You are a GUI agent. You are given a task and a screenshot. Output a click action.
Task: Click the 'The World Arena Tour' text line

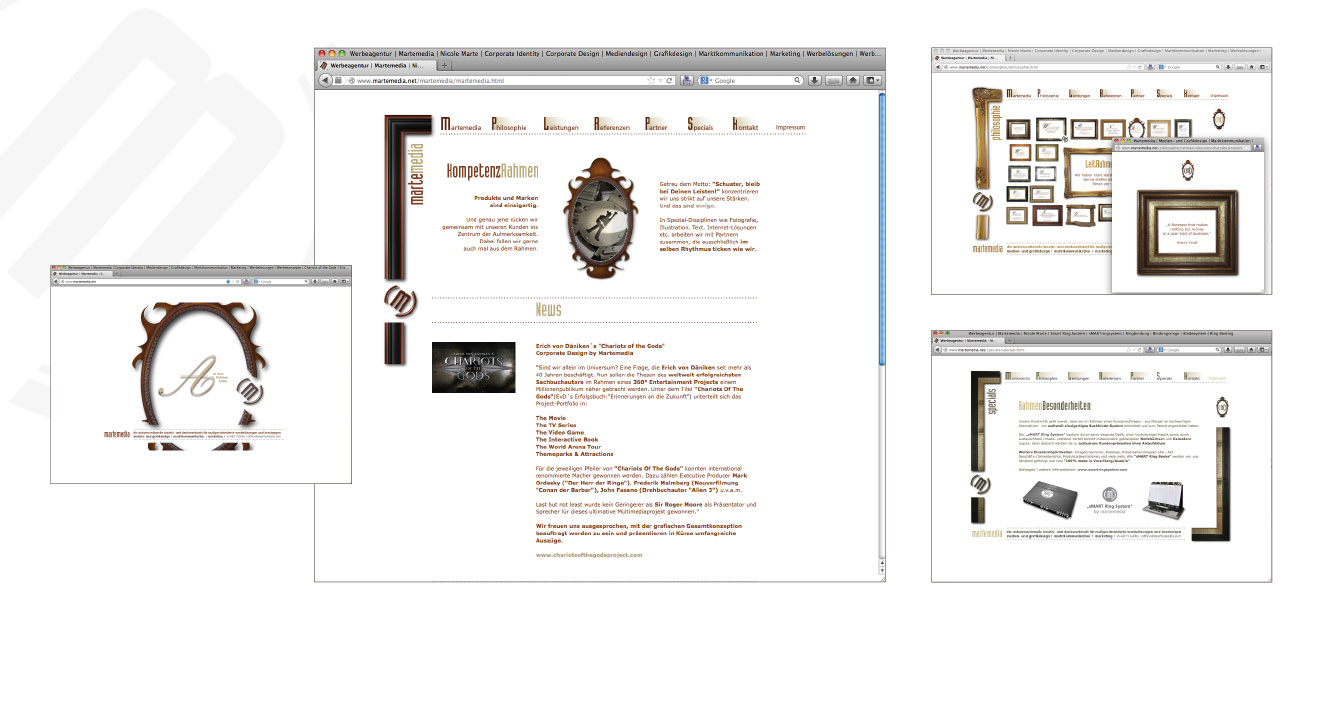[569, 446]
